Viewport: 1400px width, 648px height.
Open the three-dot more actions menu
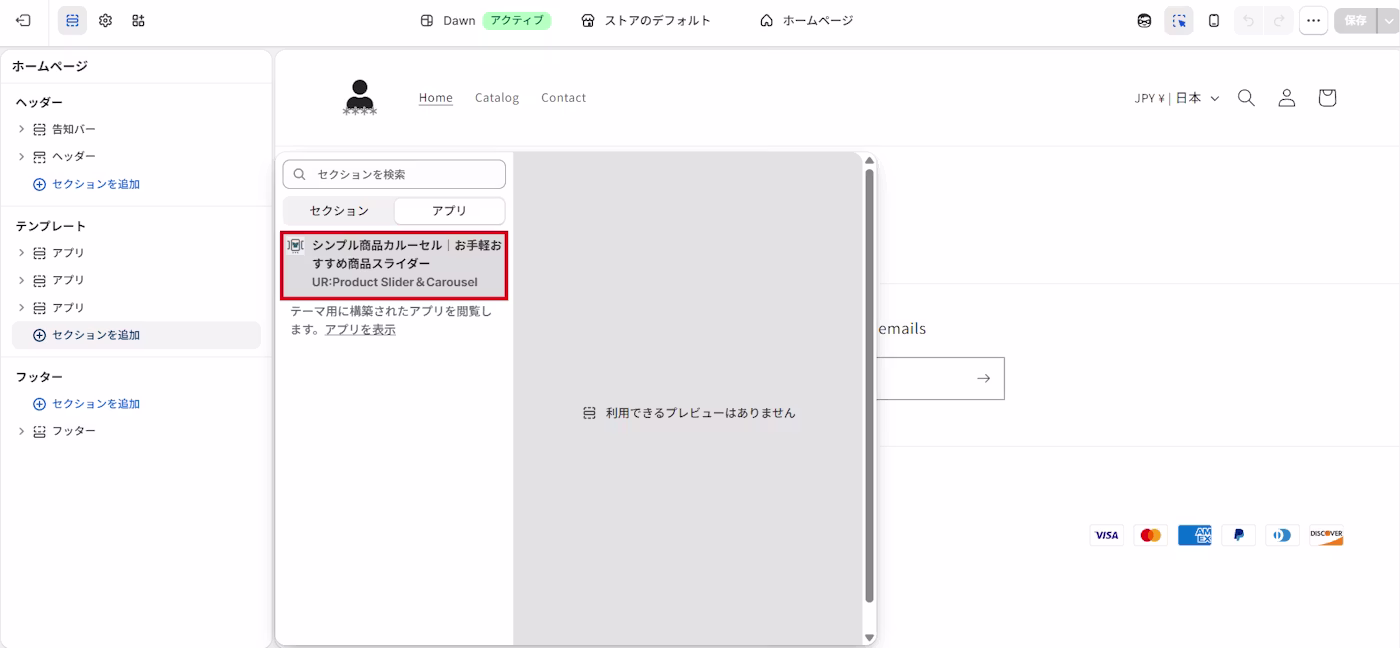click(1314, 20)
